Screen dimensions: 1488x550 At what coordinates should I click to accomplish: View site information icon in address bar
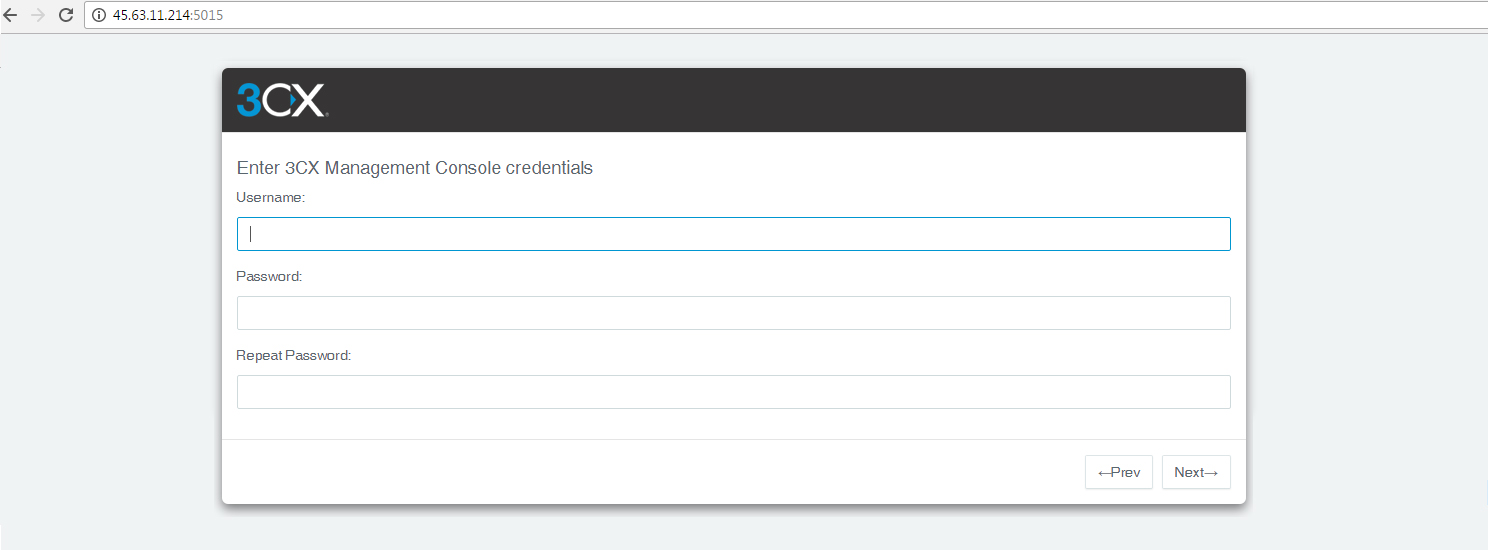point(99,15)
